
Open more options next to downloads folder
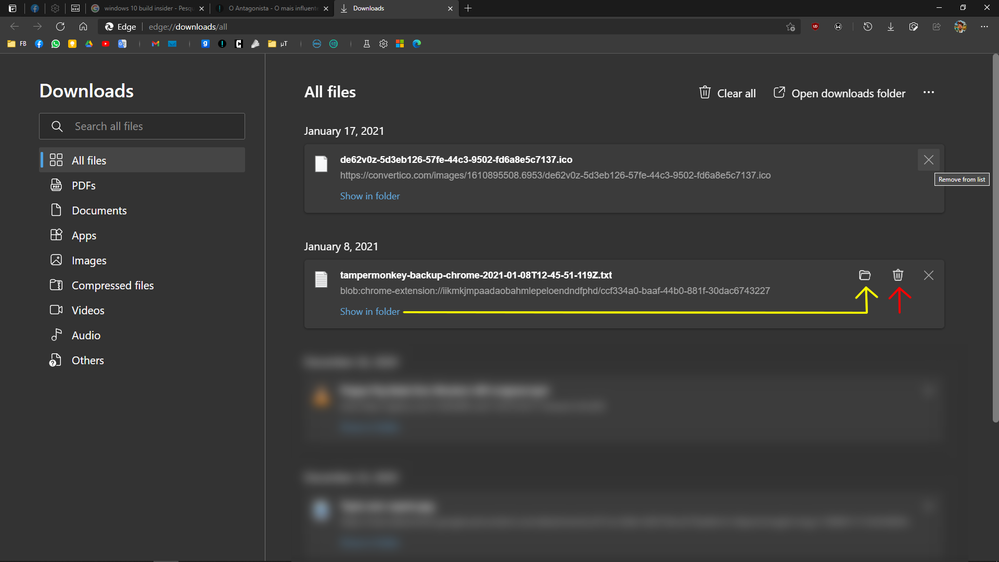coord(929,92)
